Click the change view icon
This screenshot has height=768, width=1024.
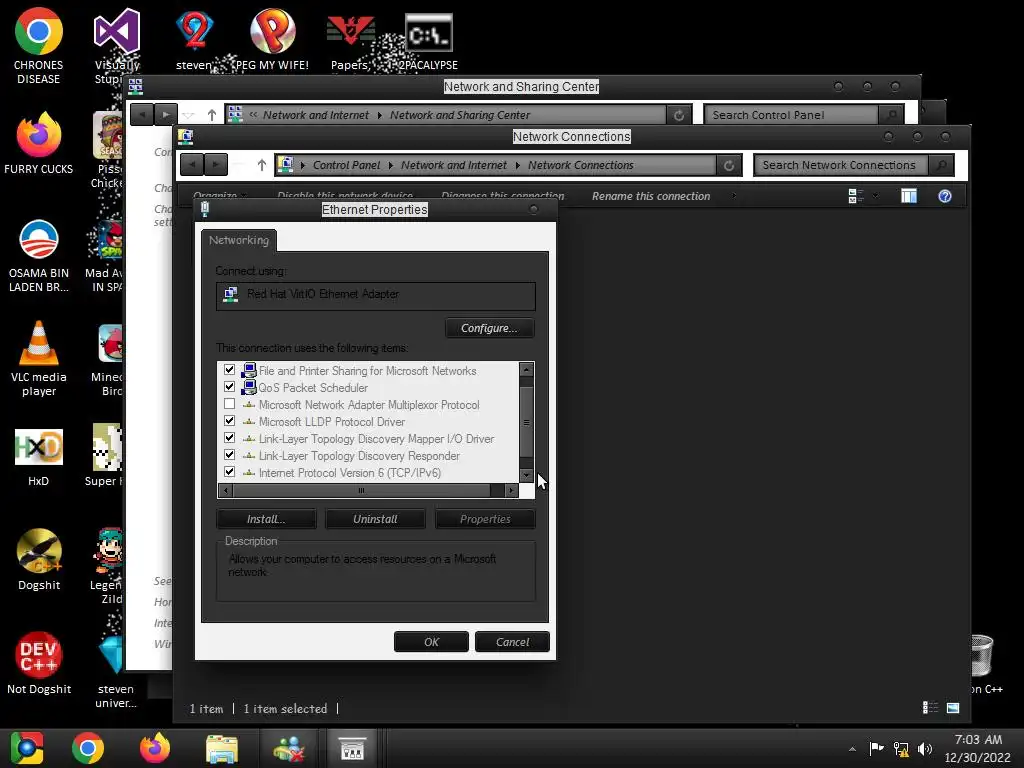[856, 196]
